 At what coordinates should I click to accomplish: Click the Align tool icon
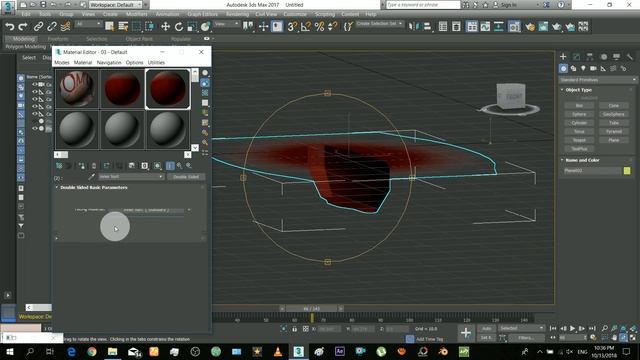click(x=427, y=27)
